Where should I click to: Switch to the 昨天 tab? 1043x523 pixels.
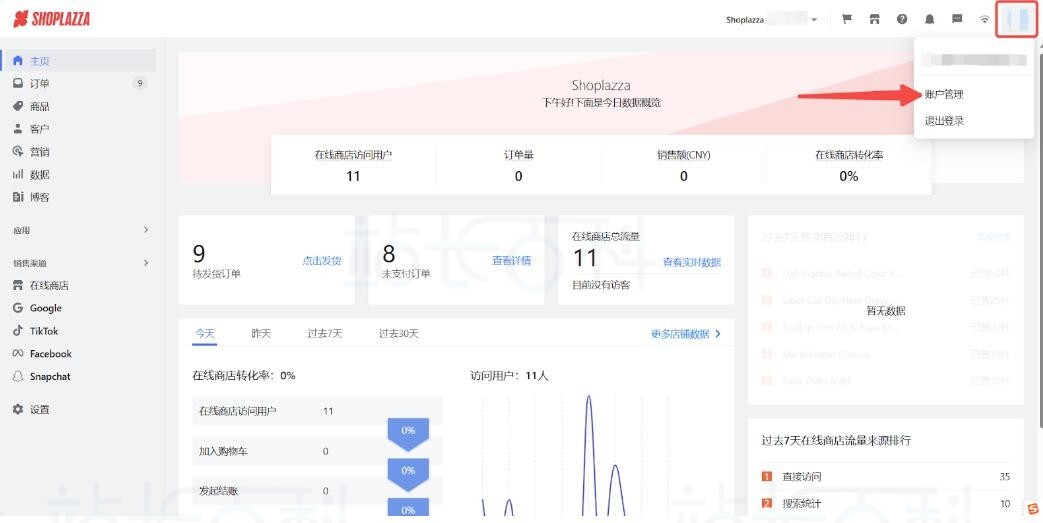point(261,333)
